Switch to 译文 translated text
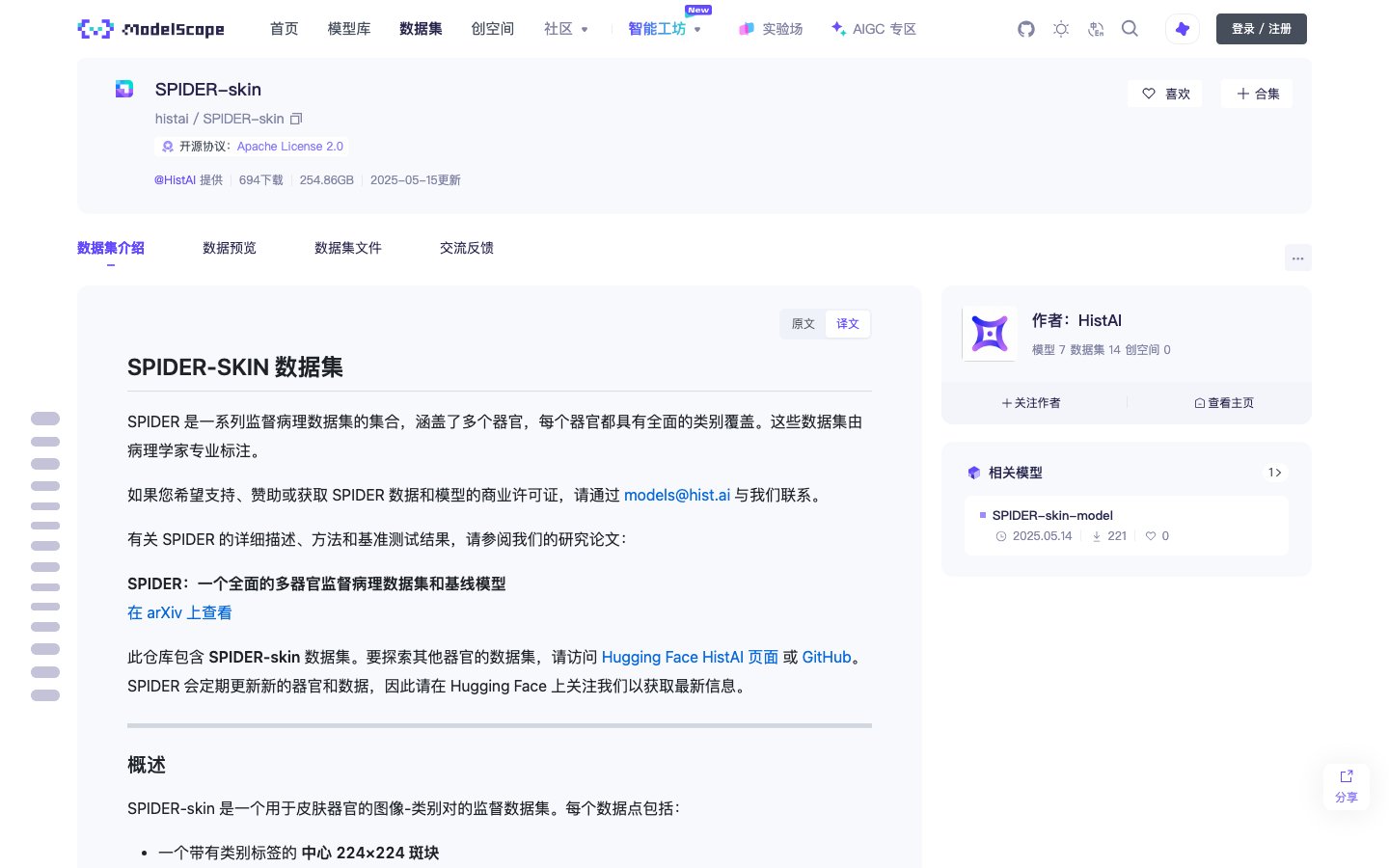Viewport: 1389px width, 868px height. (x=848, y=324)
